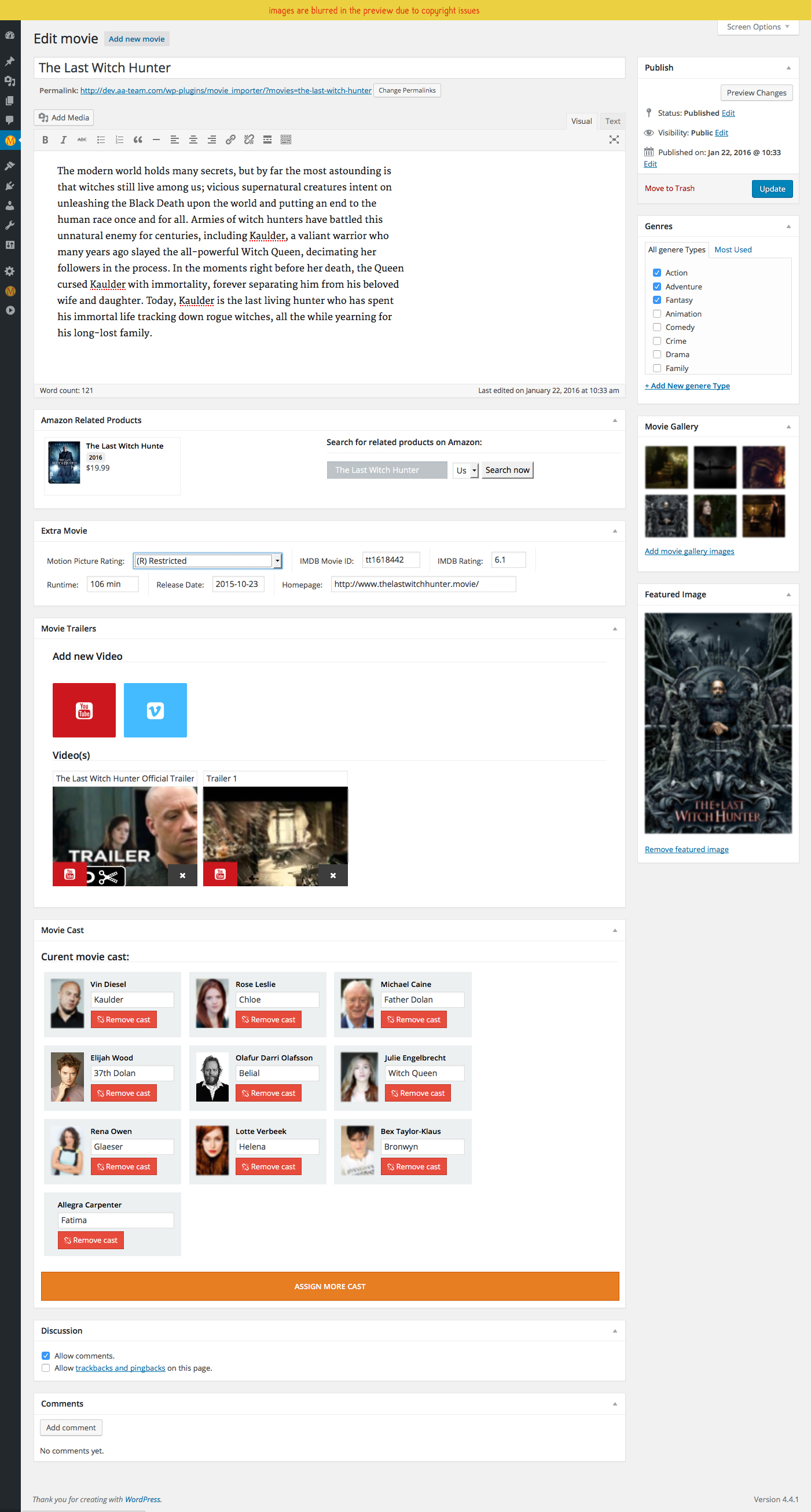Screen dimensions: 811x1512
Task: Open distraction-free fullscreen editor mode
Action: pos(614,140)
